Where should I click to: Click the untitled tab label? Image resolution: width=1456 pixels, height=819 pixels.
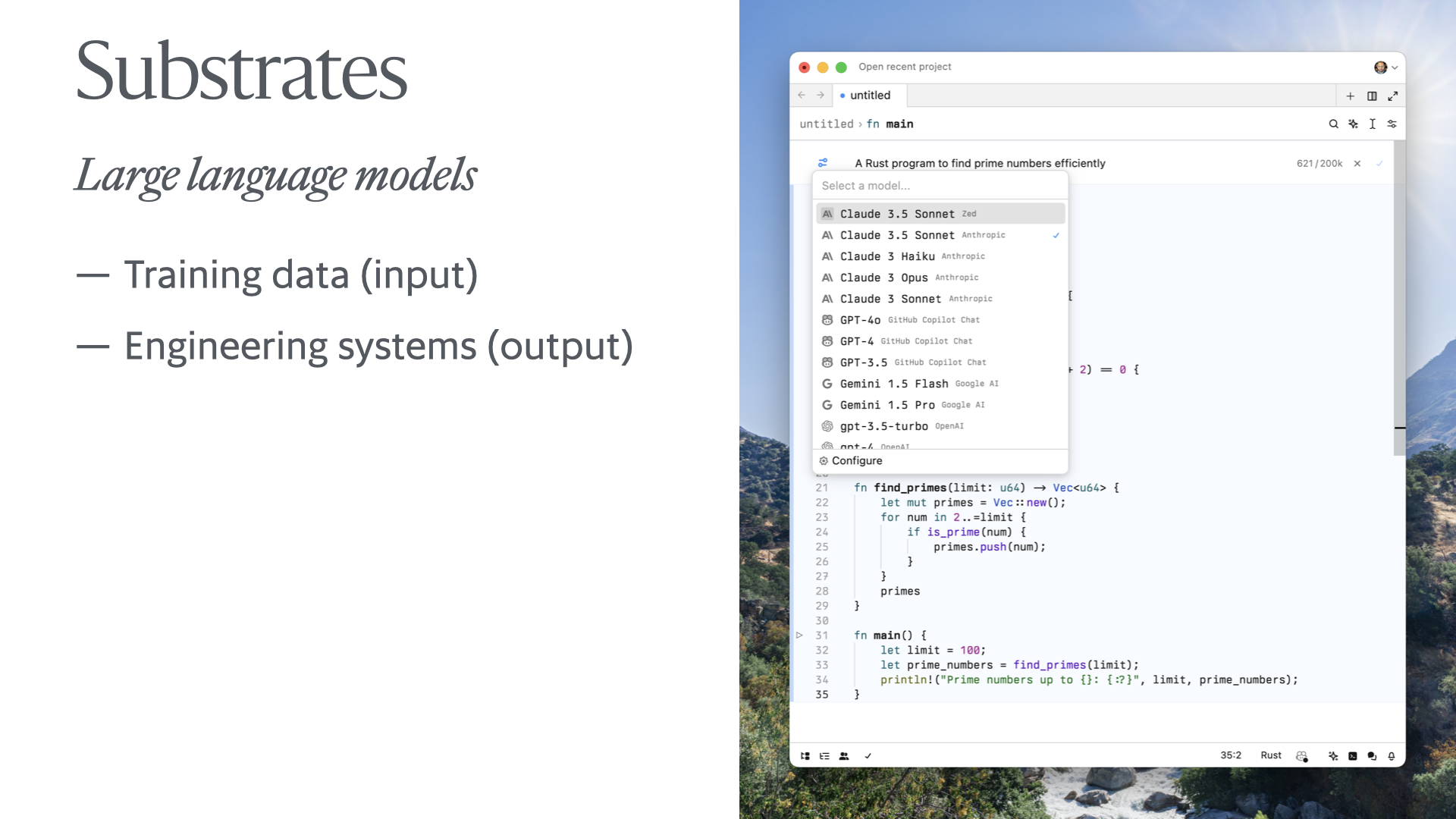[x=868, y=95]
